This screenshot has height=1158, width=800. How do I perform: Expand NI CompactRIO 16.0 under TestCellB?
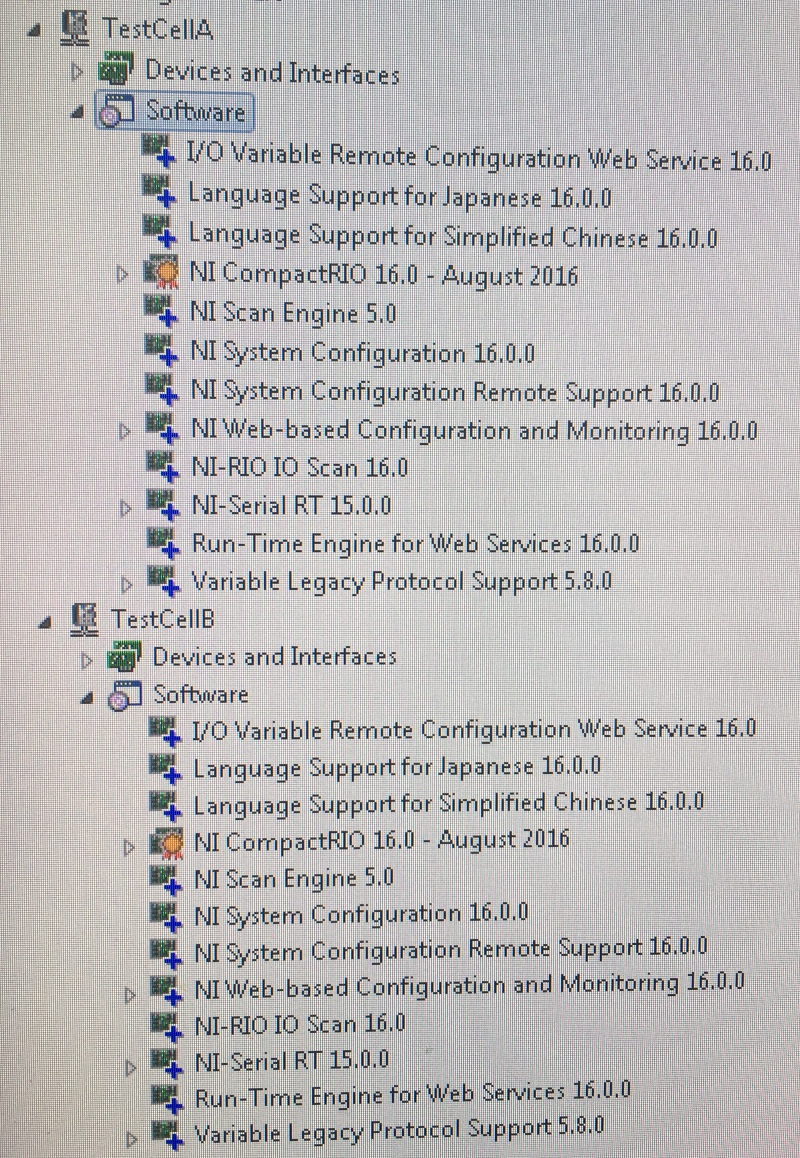coord(129,846)
